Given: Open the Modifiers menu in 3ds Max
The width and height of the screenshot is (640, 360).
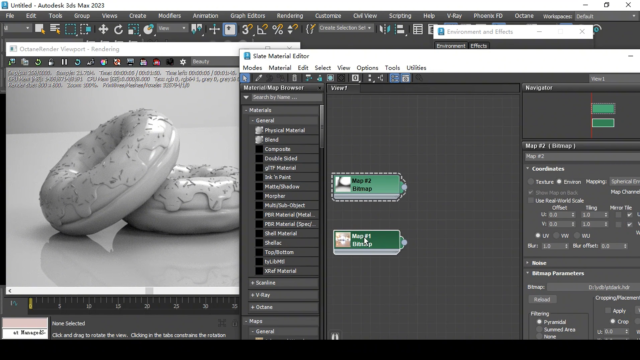Looking at the screenshot, I should (x=169, y=16).
